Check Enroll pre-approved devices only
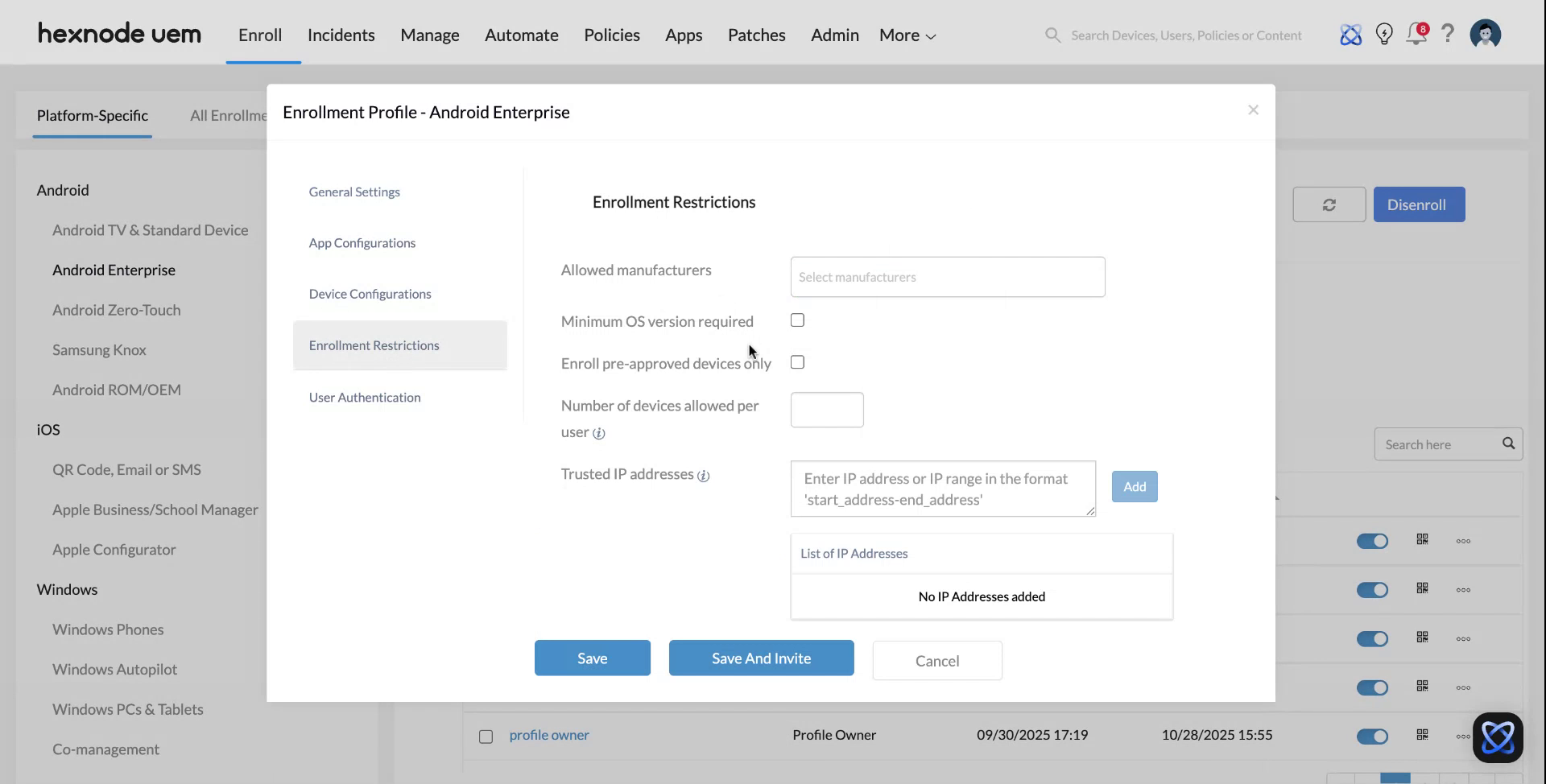The height and width of the screenshot is (784, 1546). pos(797,362)
